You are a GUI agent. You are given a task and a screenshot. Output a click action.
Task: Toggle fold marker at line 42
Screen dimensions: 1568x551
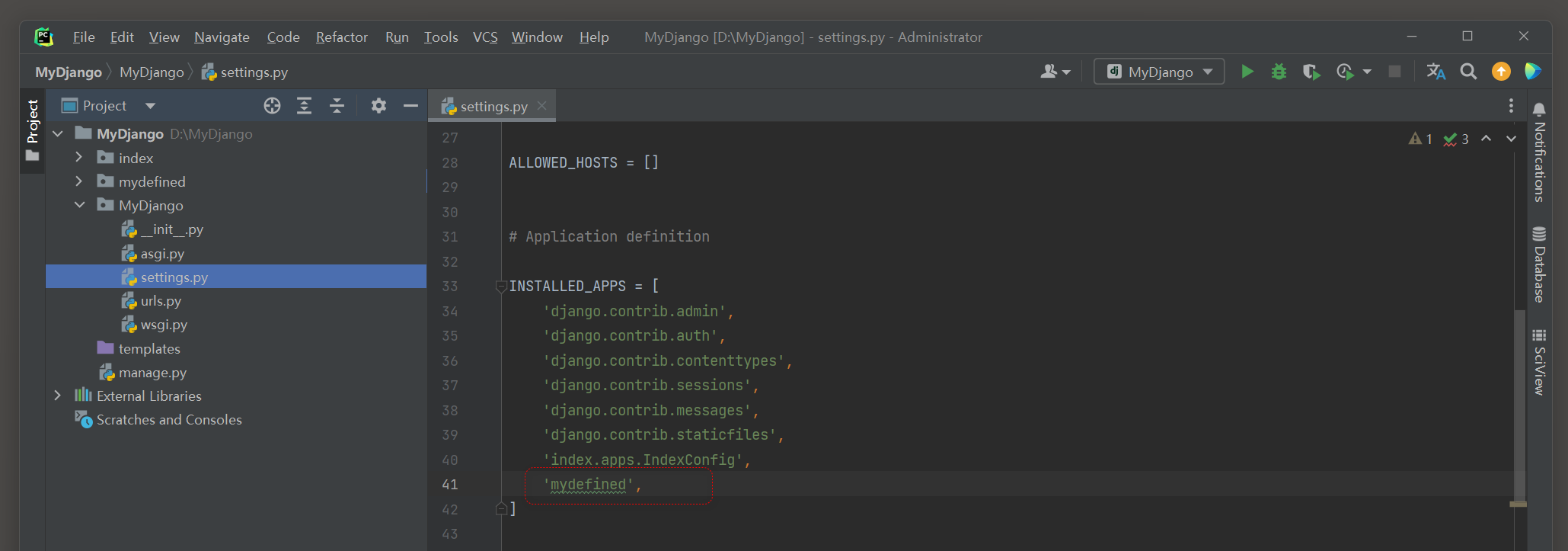pyautogui.click(x=501, y=508)
